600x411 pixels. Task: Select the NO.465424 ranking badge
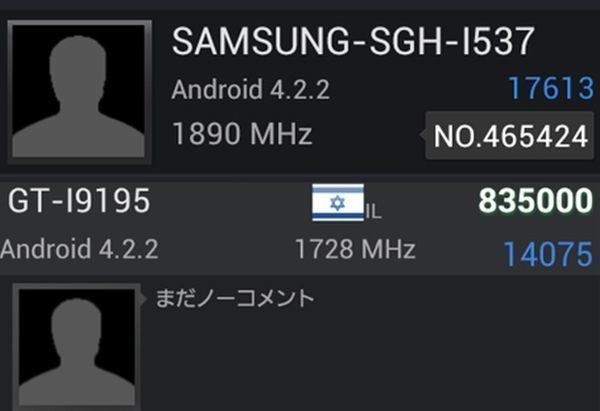click(x=510, y=136)
